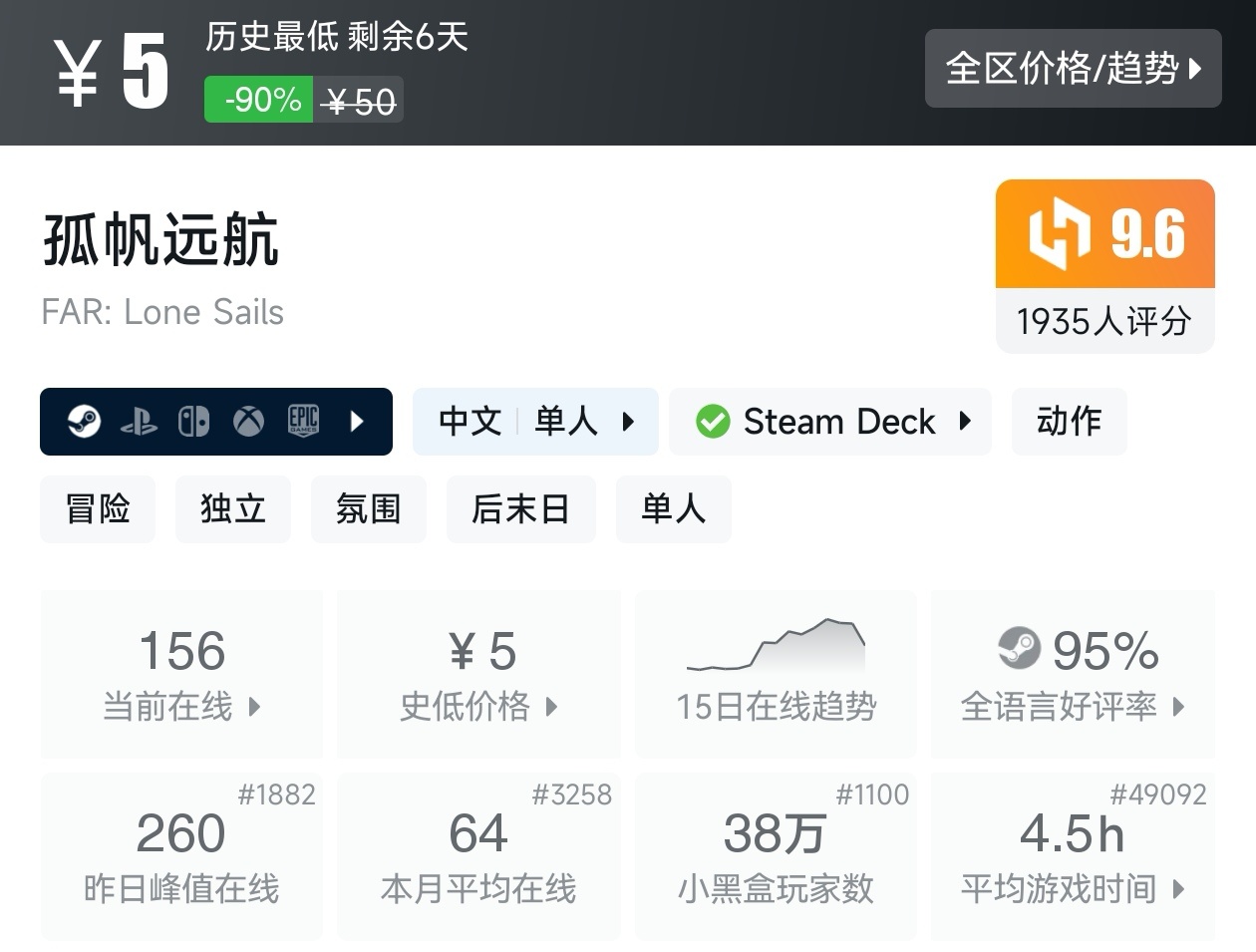
Task: Open 全区价格/趋势 regional price trends
Action: (1073, 69)
